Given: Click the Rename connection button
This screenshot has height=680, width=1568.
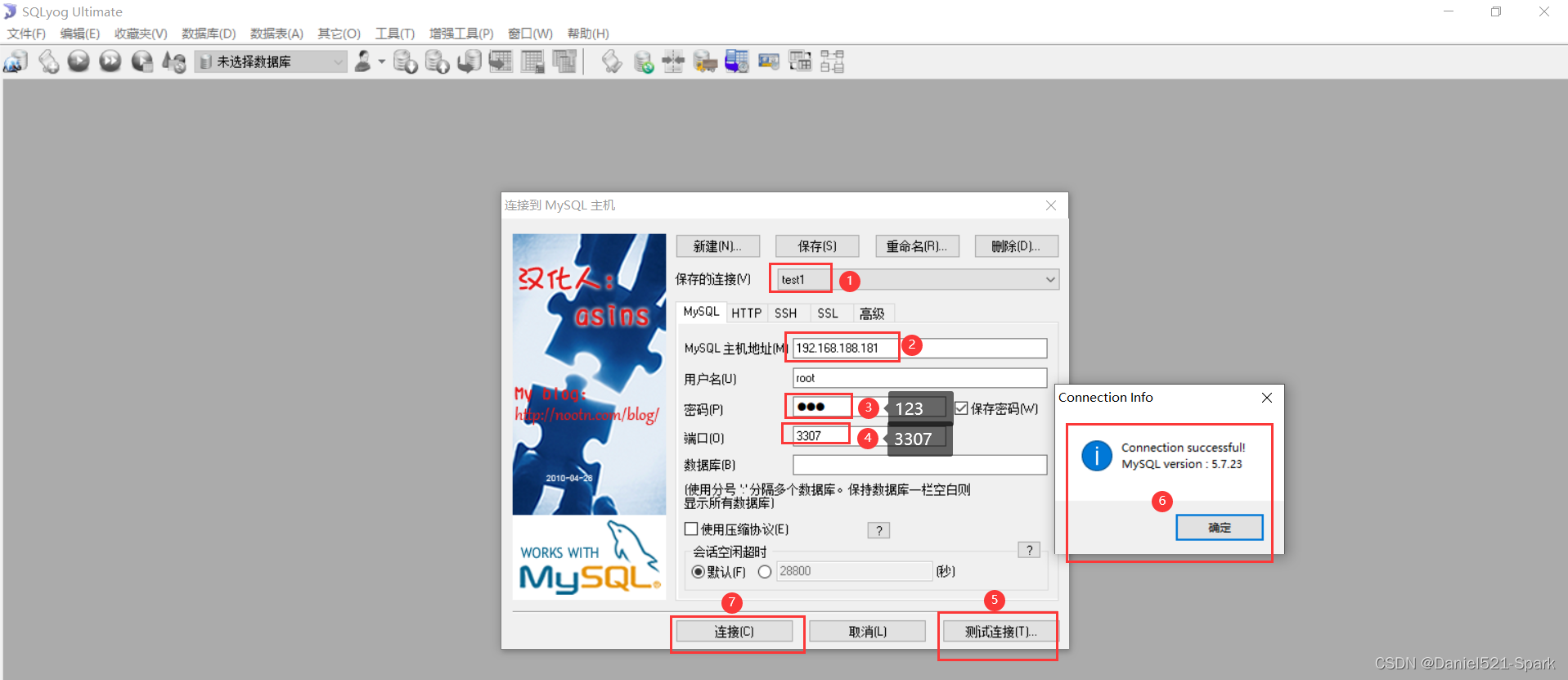Looking at the screenshot, I should tap(917, 246).
